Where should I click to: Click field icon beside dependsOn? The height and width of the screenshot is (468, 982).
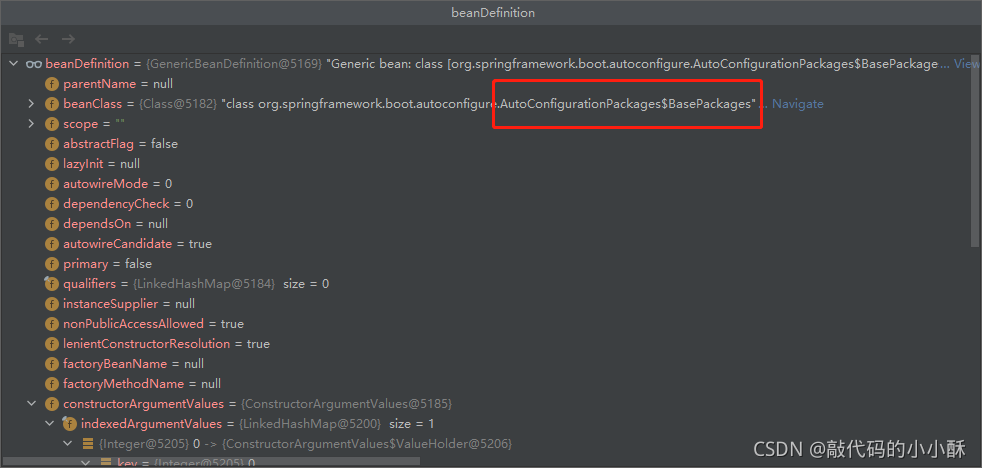point(51,224)
